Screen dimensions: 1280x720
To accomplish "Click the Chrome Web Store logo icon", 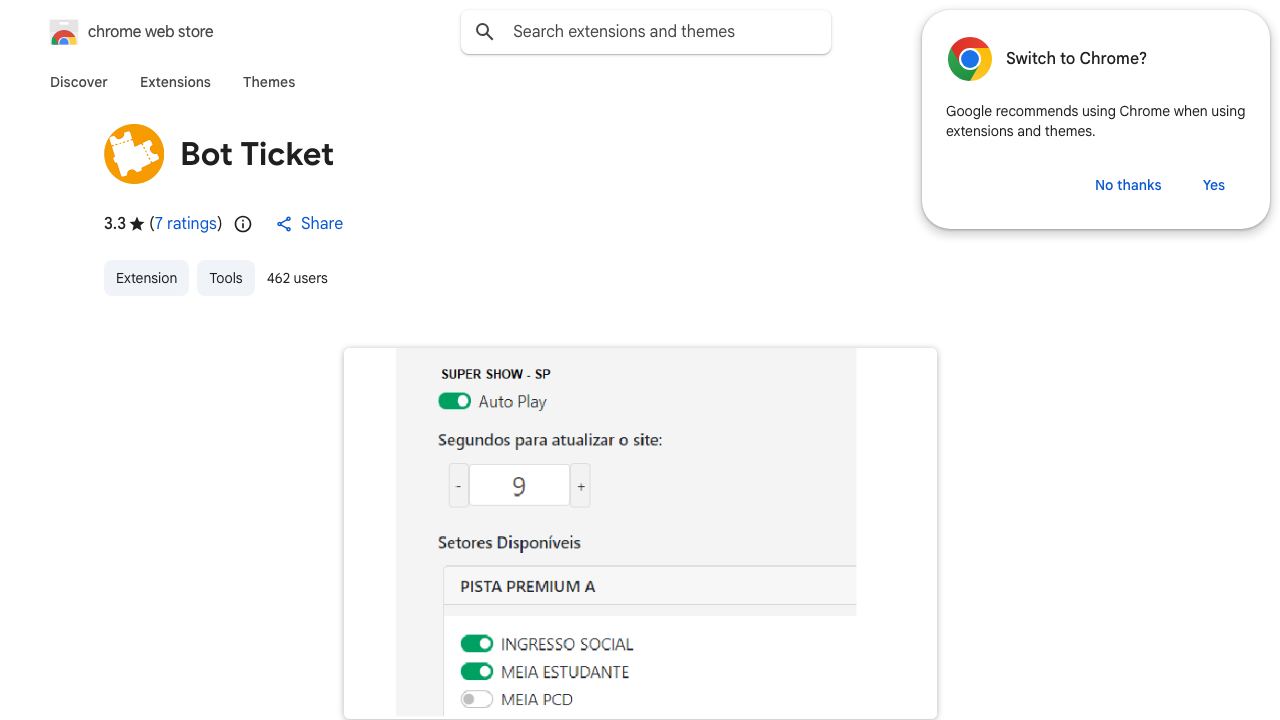I will [x=64, y=32].
